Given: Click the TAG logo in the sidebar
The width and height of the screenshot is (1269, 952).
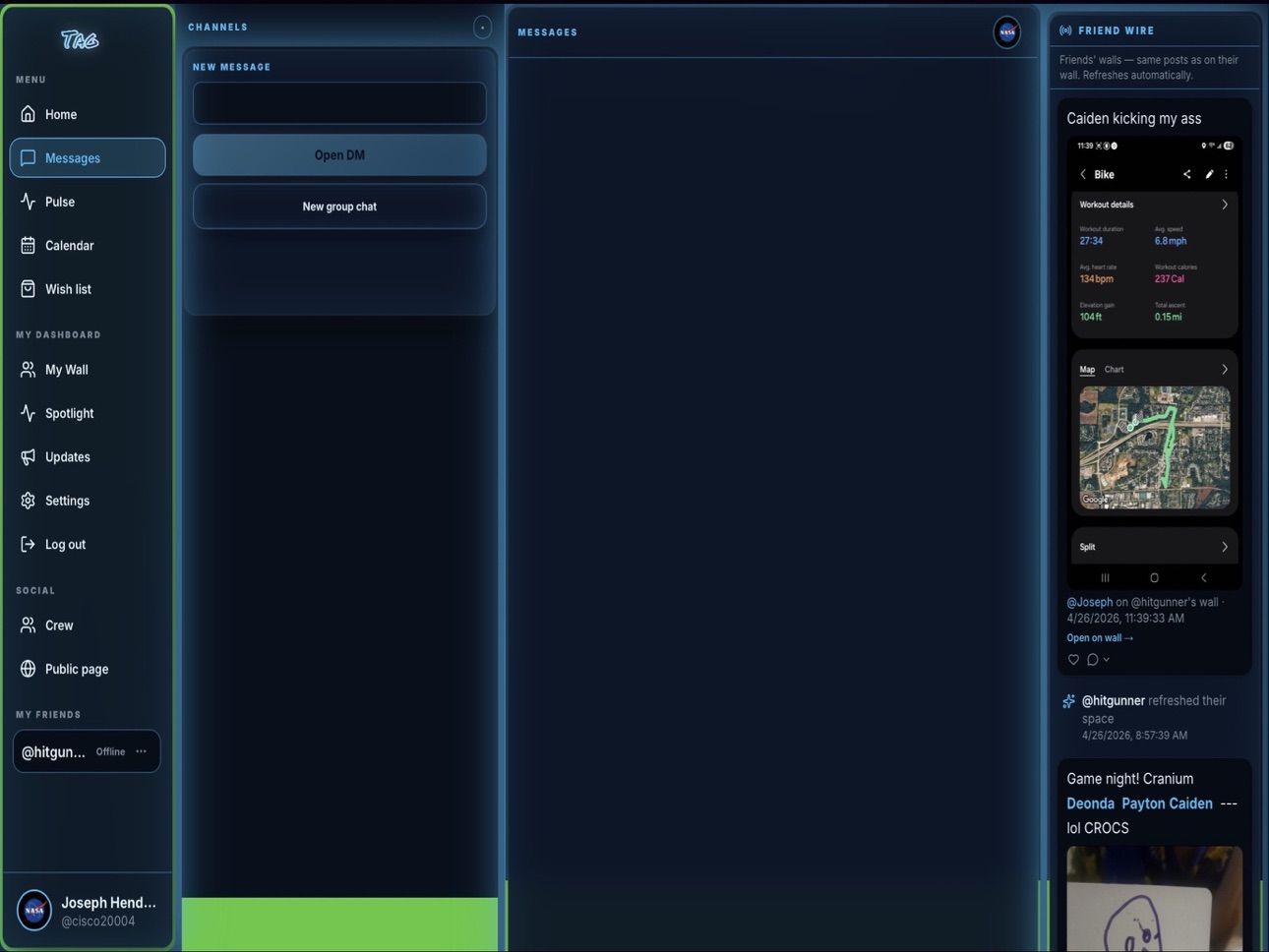Looking at the screenshot, I should coord(80,39).
